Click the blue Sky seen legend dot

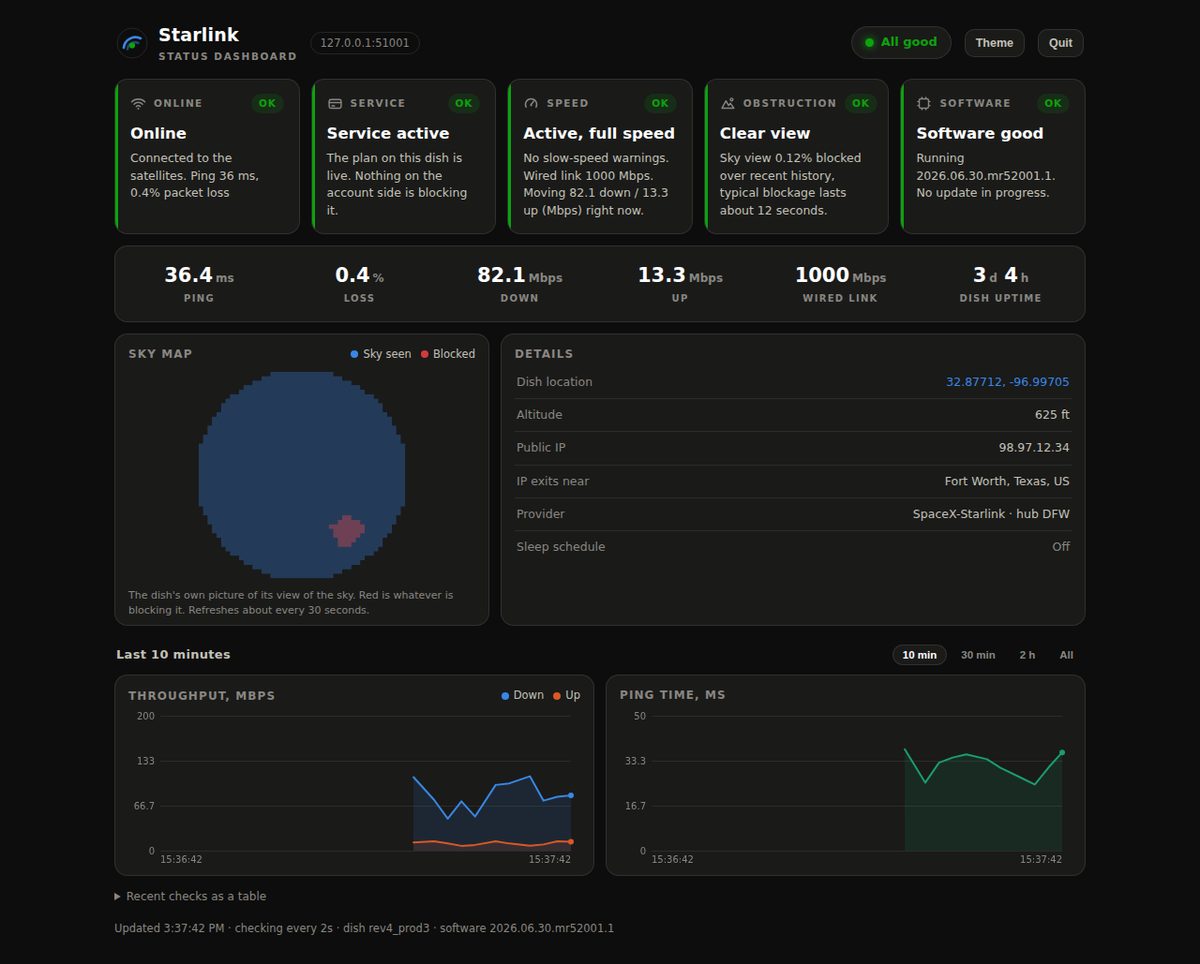click(355, 354)
